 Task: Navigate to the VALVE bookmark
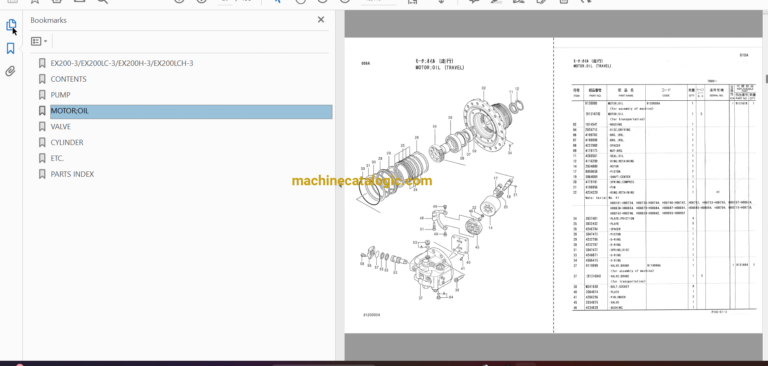(61, 126)
